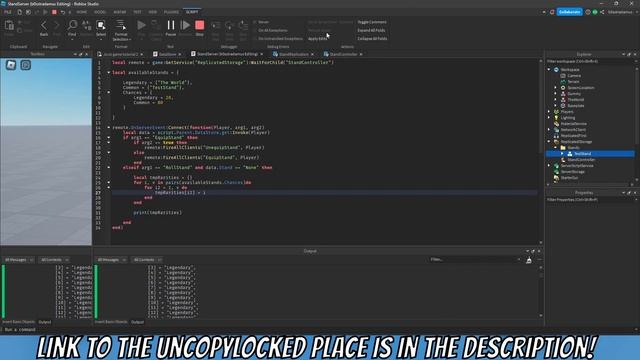Open the FILE menu
The image size is (640, 360).
pos(7,12)
